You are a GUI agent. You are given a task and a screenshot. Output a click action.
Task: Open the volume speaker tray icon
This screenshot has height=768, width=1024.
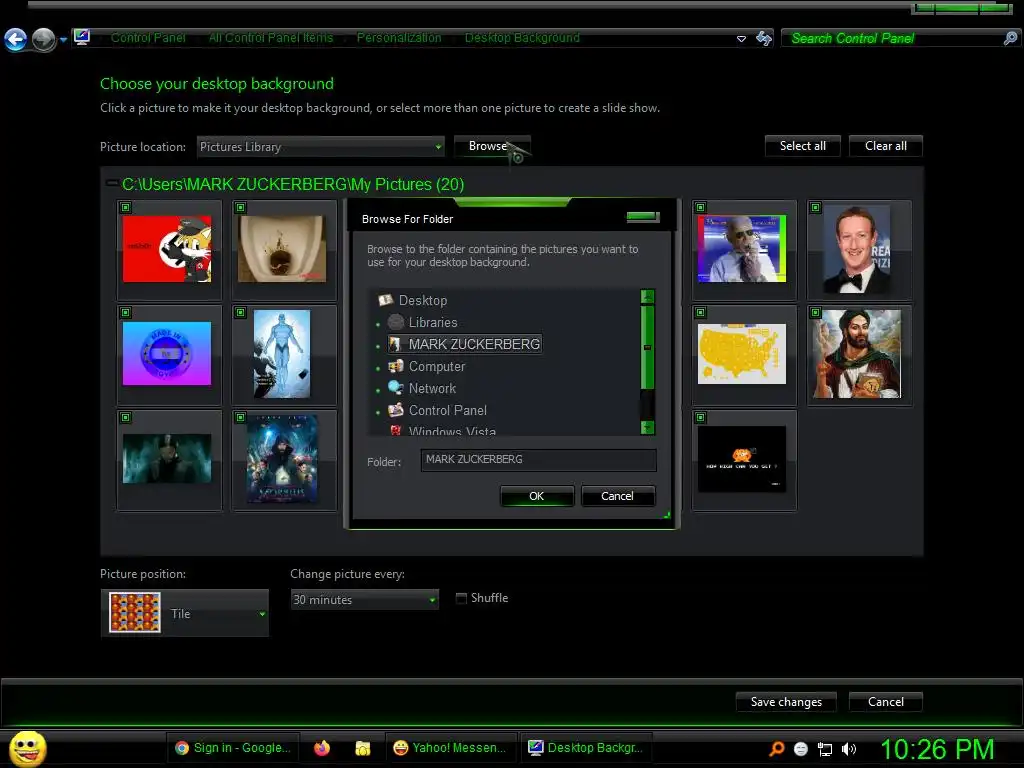coord(848,749)
